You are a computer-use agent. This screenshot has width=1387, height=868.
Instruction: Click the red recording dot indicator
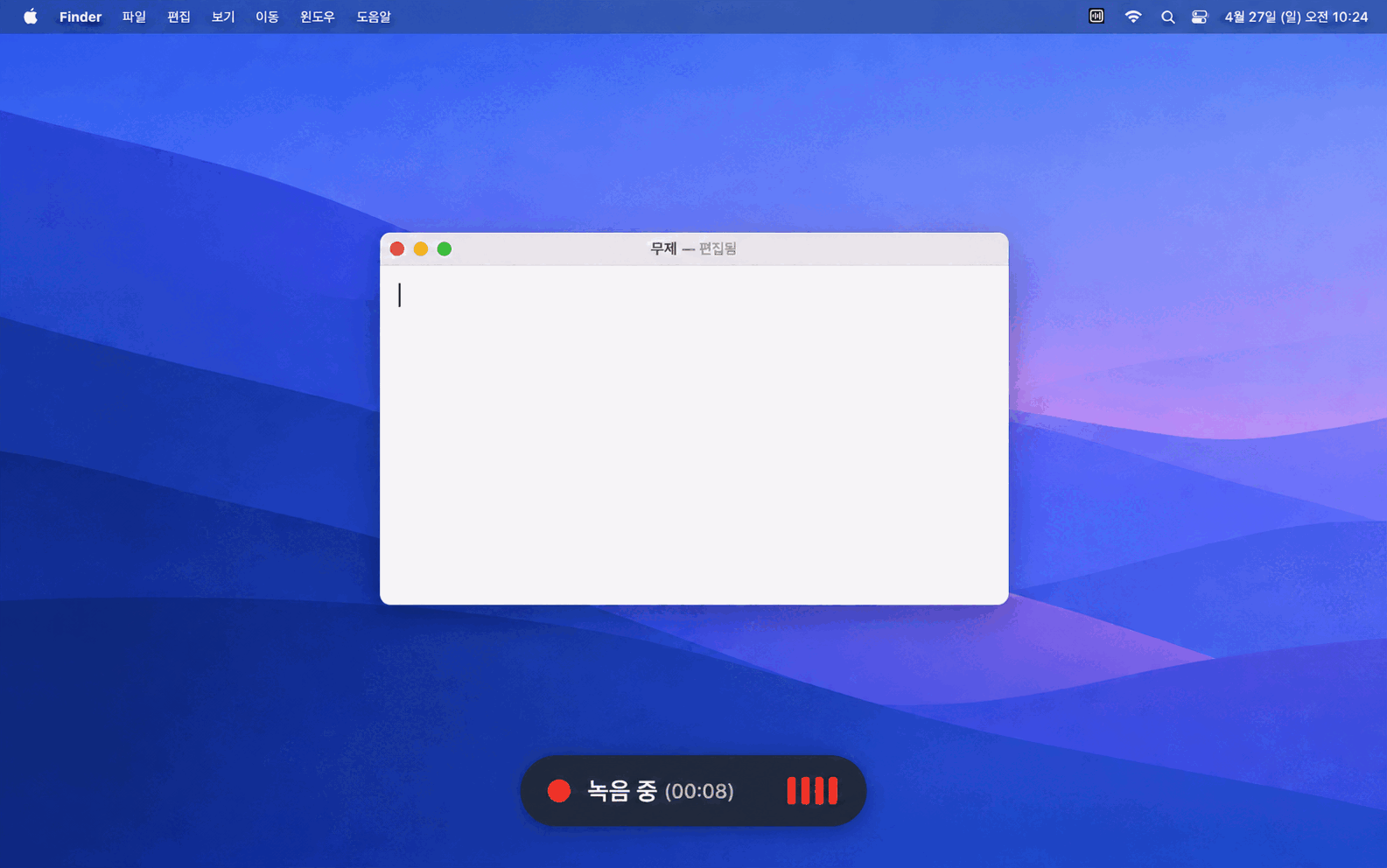point(559,791)
